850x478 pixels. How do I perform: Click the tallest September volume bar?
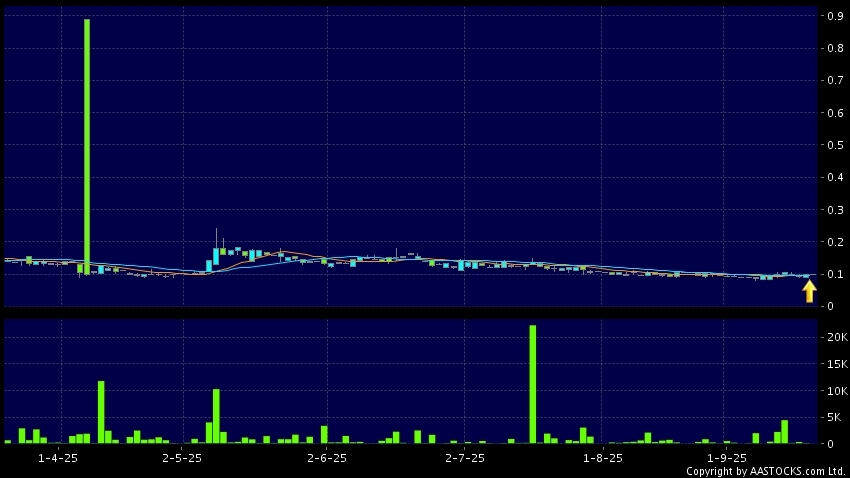(x=784, y=431)
